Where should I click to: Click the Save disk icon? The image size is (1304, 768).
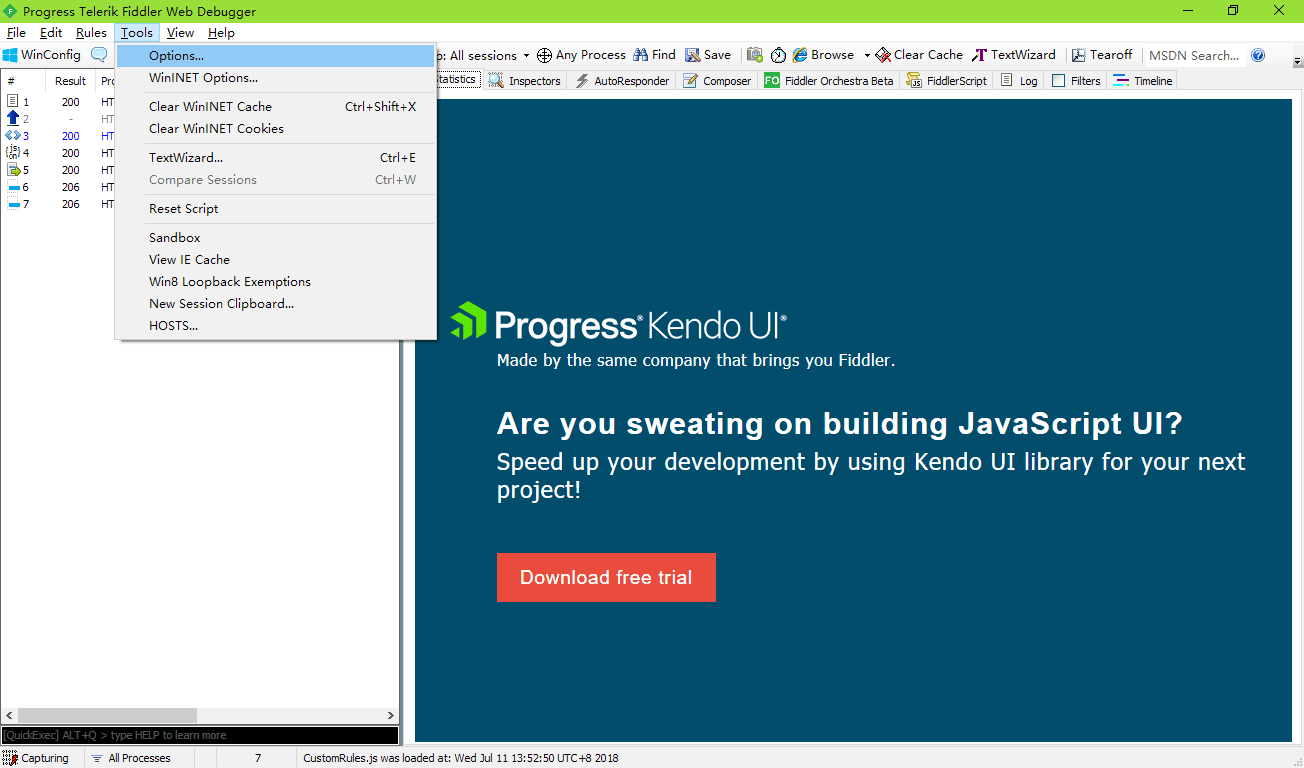[692, 55]
